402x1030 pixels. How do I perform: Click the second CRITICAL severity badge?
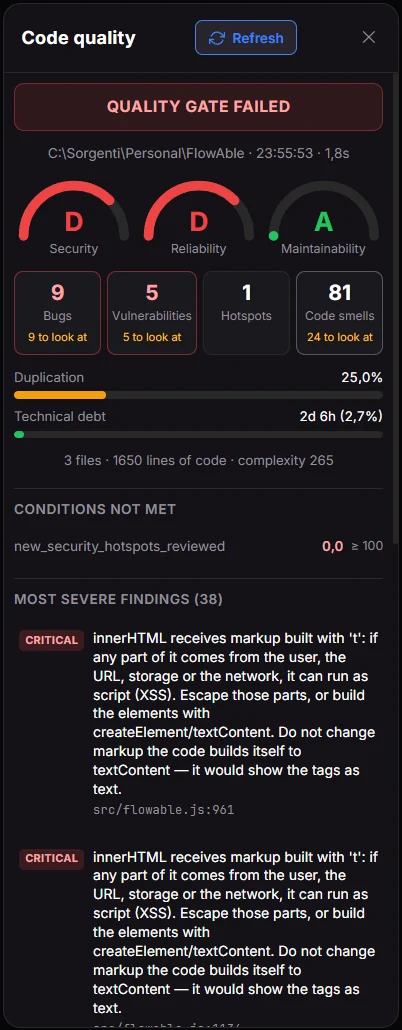51,859
